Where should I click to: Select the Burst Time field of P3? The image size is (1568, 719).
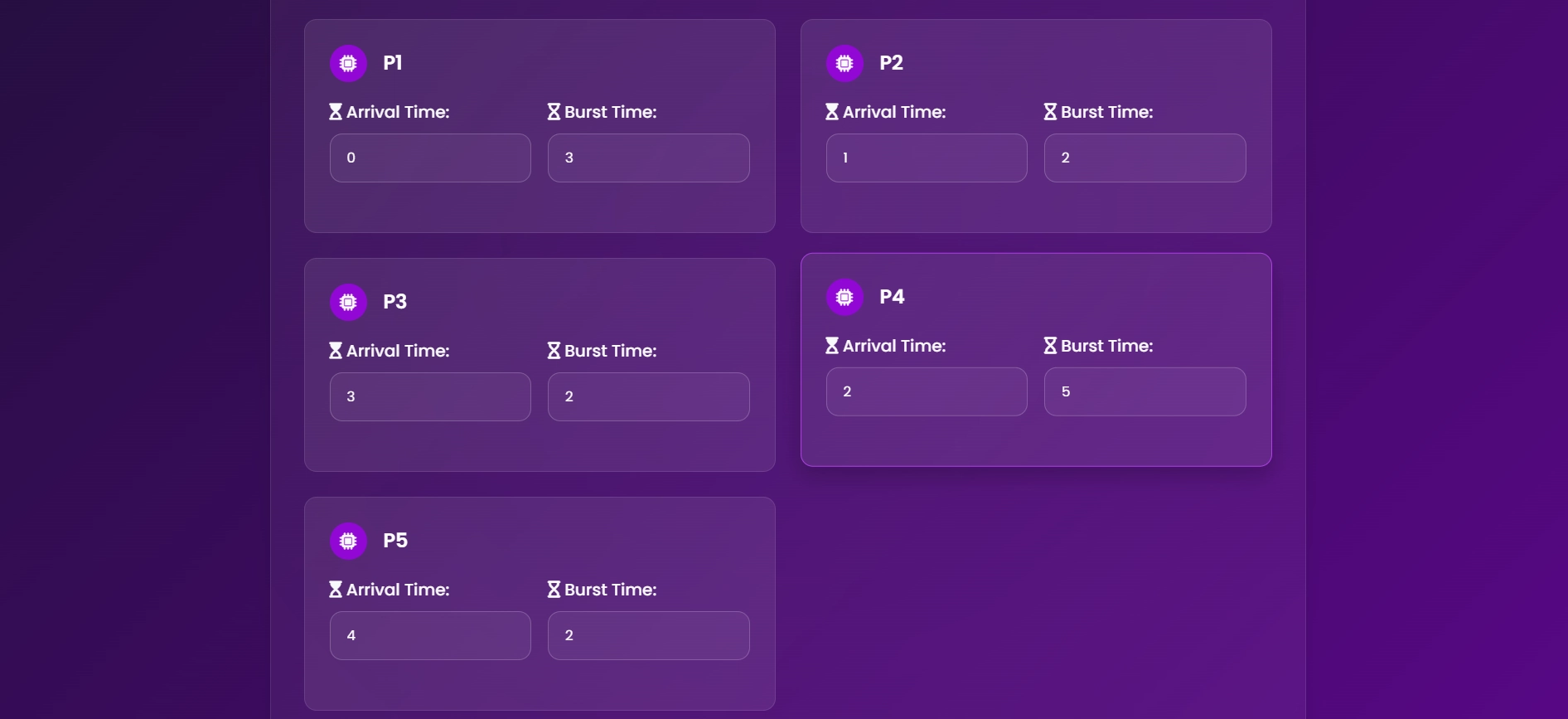[648, 396]
